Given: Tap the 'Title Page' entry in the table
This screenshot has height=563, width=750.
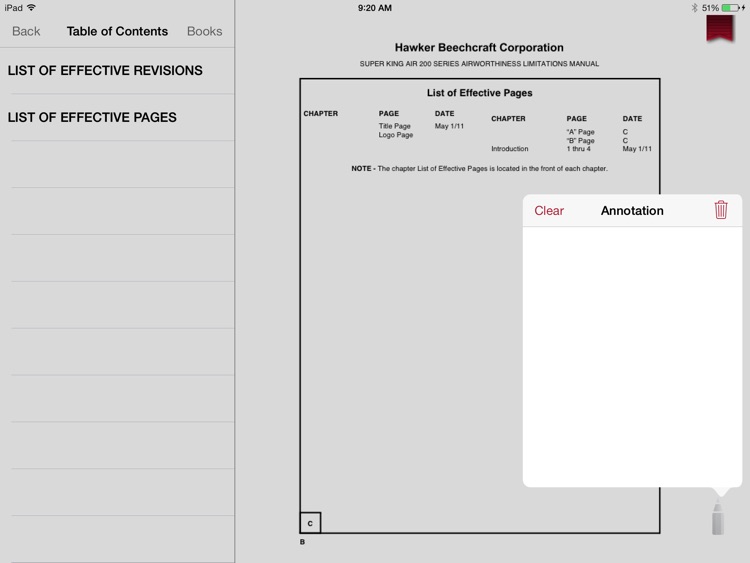Looking at the screenshot, I should point(395,126).
